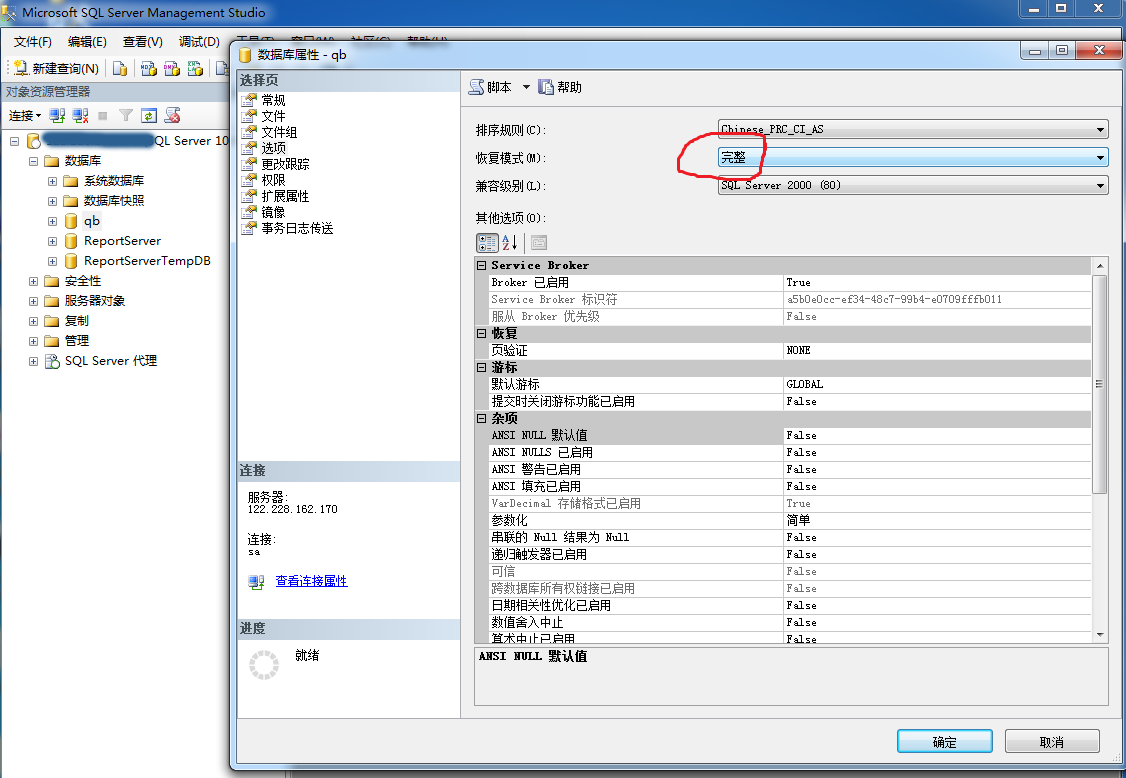Open a new DMX query
This screenshot has height=778, width=1126.
point(172,68)
